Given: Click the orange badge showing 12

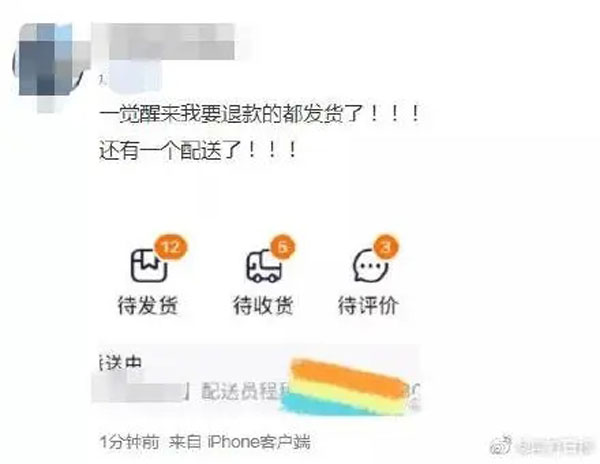Looking at the screenshot, I should (171, 247).
